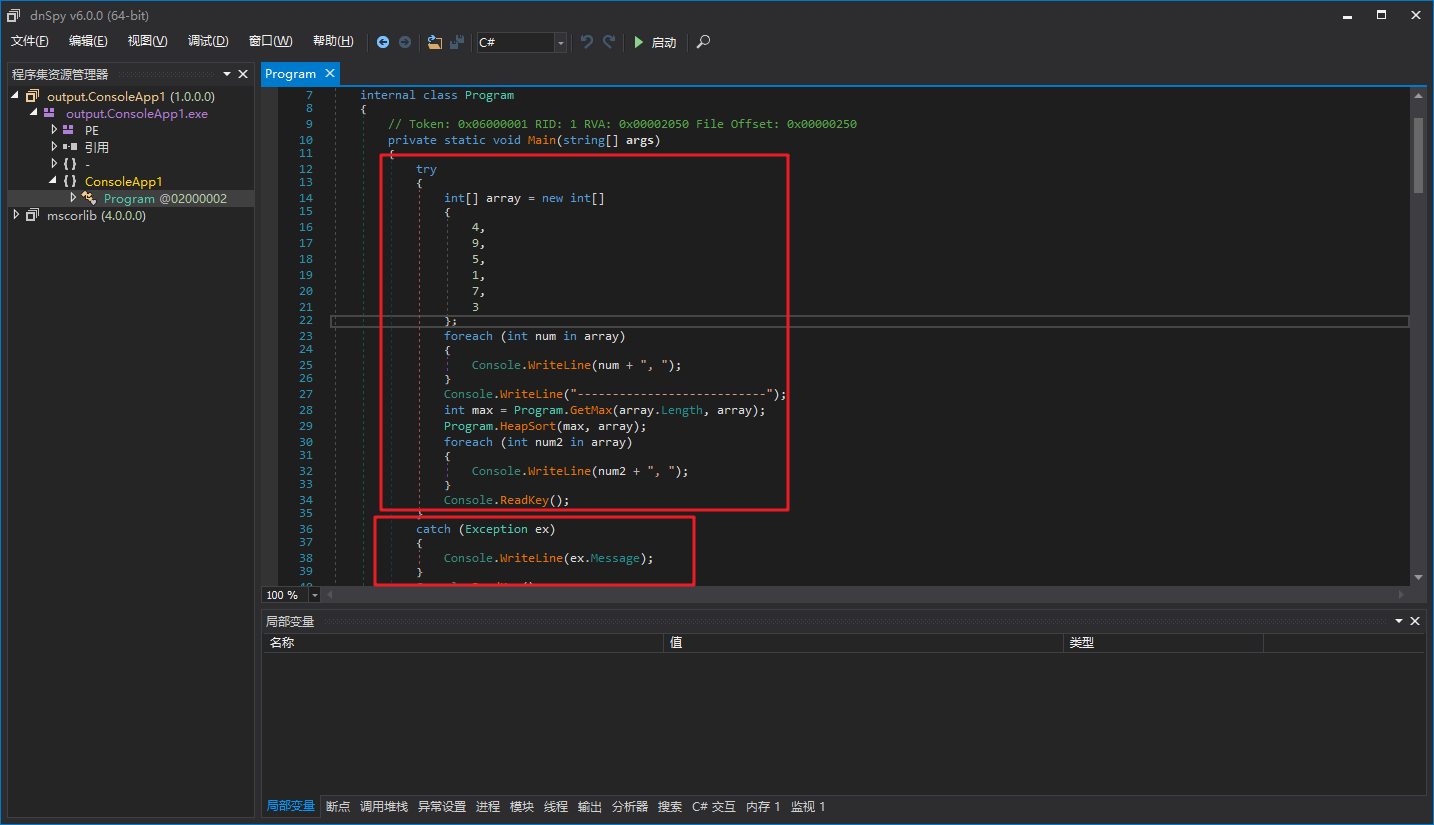Click the navigate backward arrow icon
Screen dimensions: 1434x825
pyautogui.click(x=383, y=42)
